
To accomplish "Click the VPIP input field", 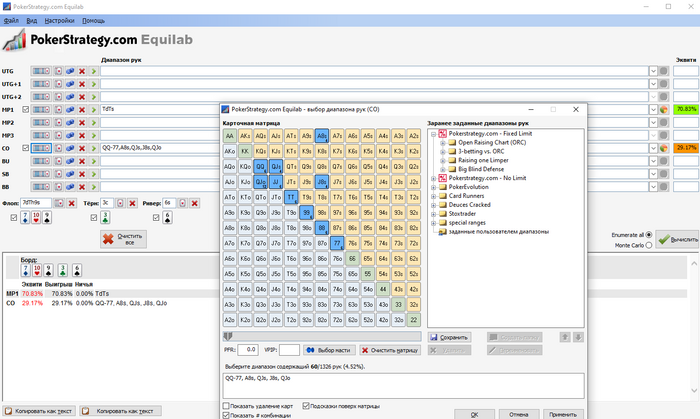I will click(289, 350).
